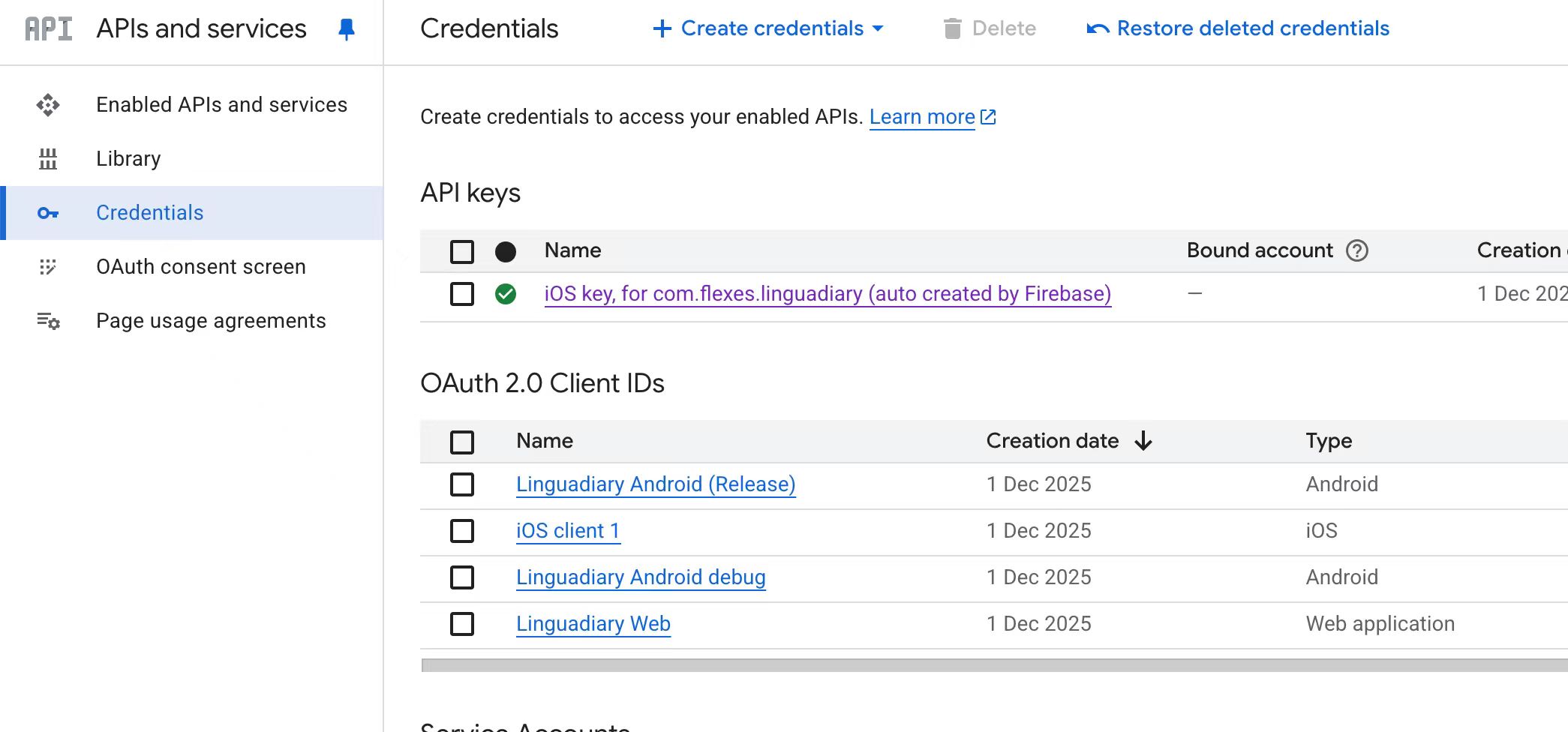The height and width of the screenshot is (732, 1568).
Task: Click the Enabled APIs and services icon
Action: click(48, 105)
